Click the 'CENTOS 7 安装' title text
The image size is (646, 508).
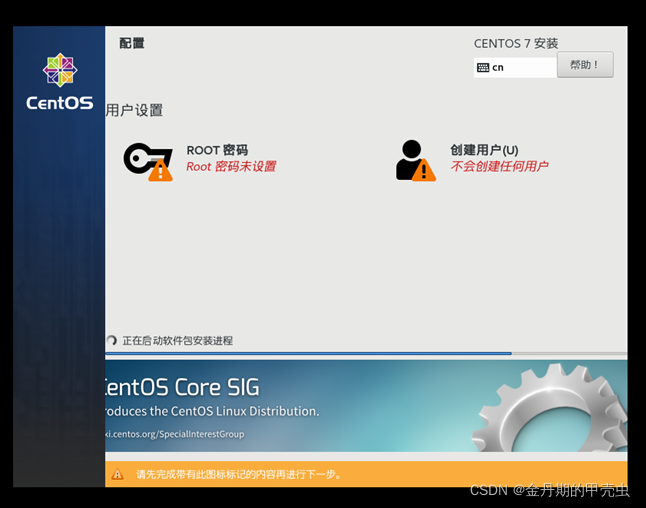pos(516,43)
